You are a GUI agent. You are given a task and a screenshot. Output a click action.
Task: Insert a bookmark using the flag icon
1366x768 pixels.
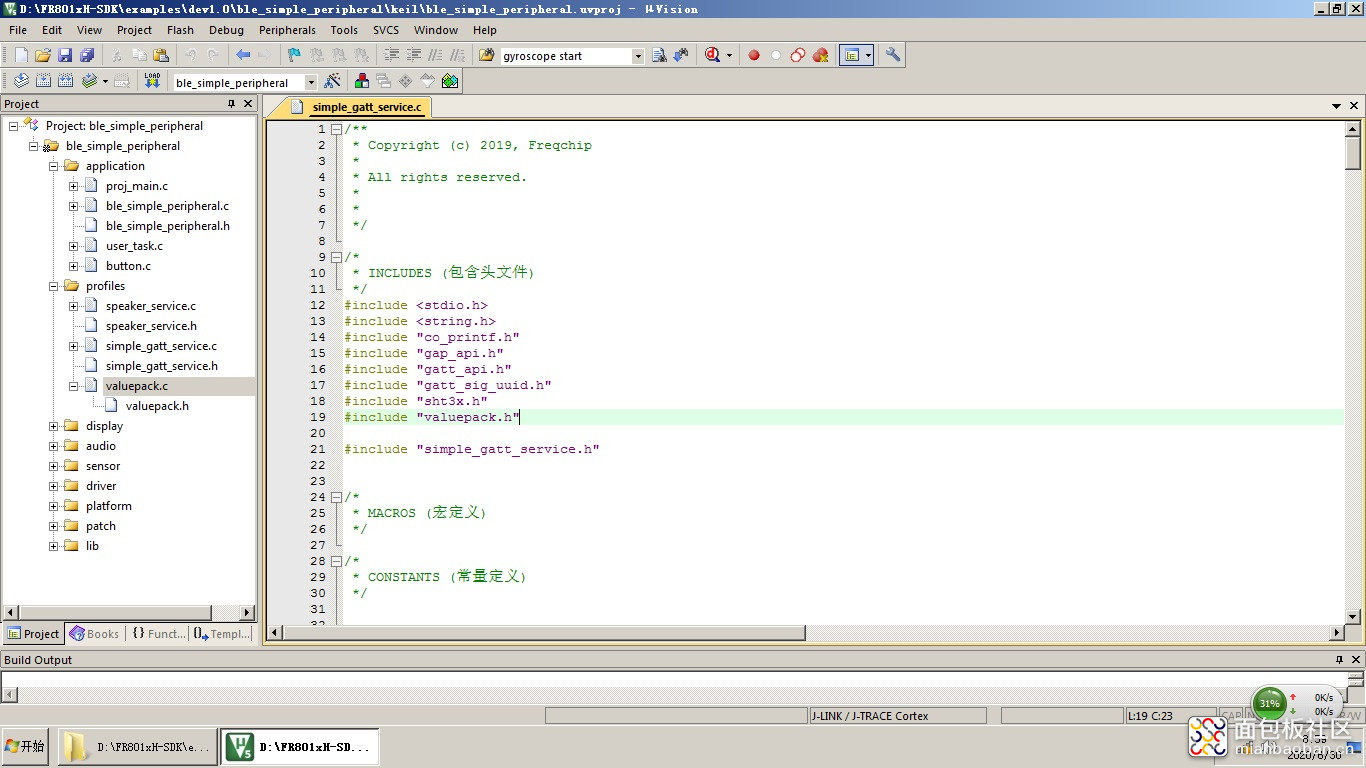(x=293, y=56)
